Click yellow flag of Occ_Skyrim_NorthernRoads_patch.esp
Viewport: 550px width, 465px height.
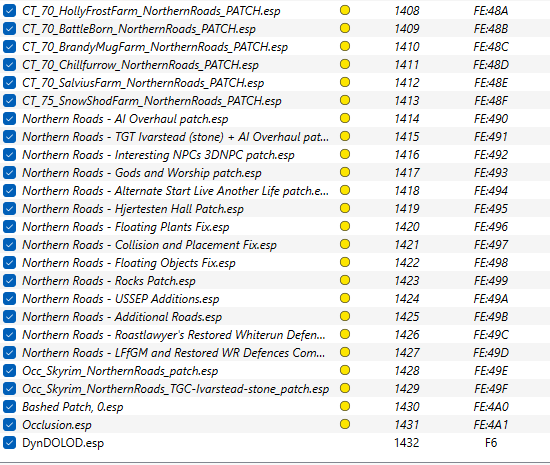pyautogui.click(x=345, y=370)
